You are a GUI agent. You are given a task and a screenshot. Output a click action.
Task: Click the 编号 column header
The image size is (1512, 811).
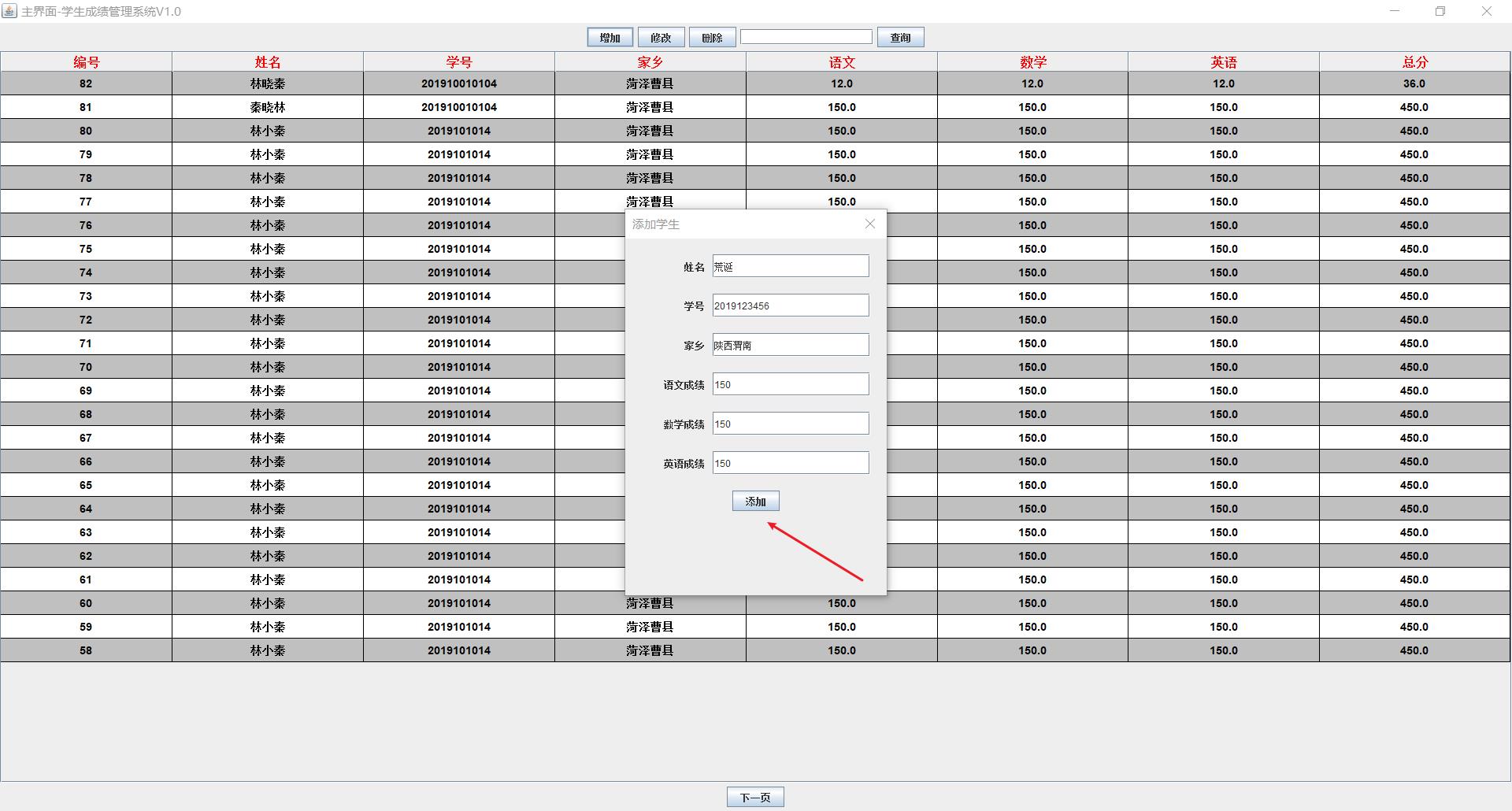[87, 62]
